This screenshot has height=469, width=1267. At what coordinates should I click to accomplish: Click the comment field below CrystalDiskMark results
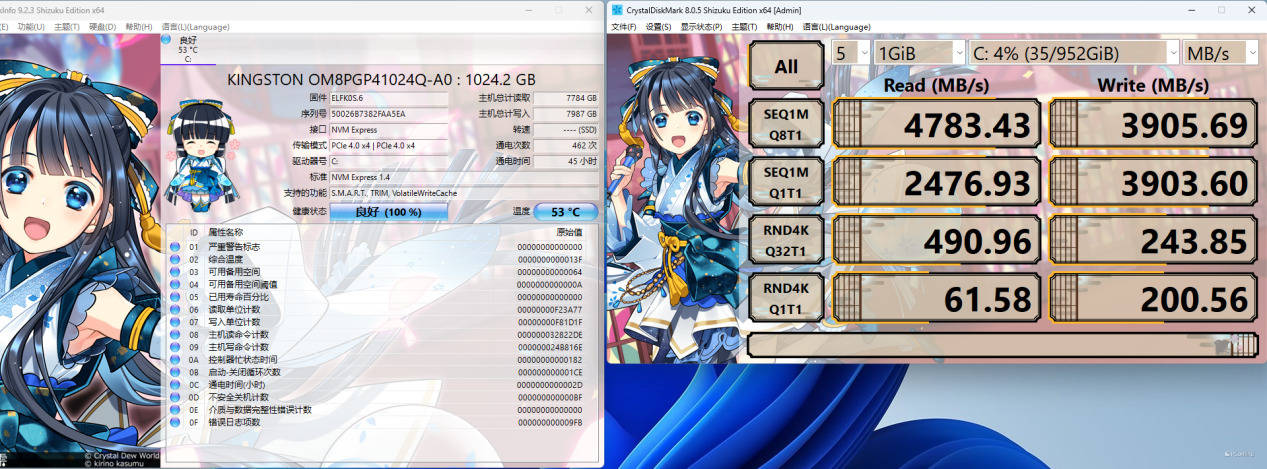[x=1003, y=345]
